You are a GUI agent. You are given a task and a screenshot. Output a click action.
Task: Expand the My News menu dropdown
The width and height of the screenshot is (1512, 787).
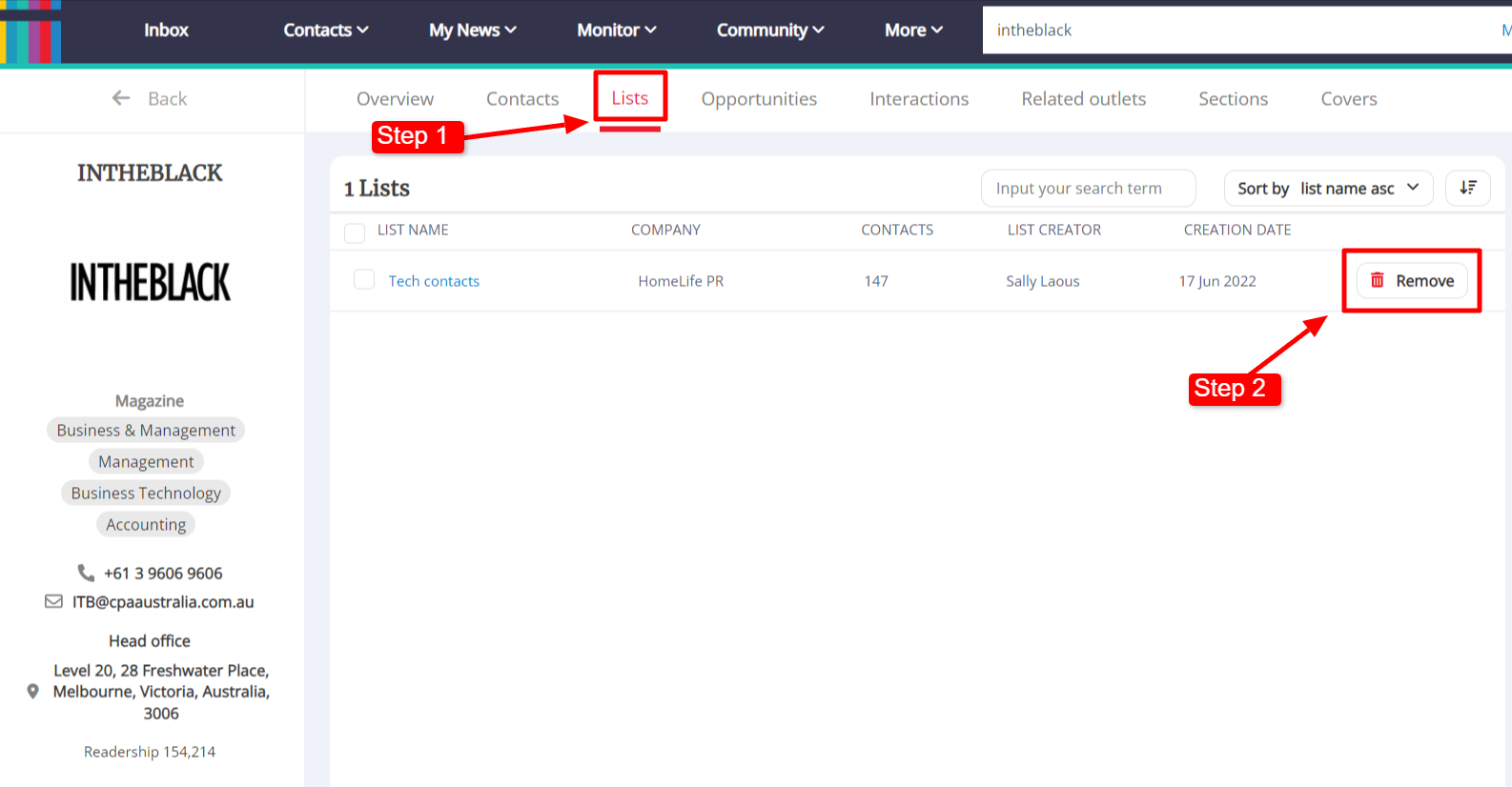[x=473, y=30]
